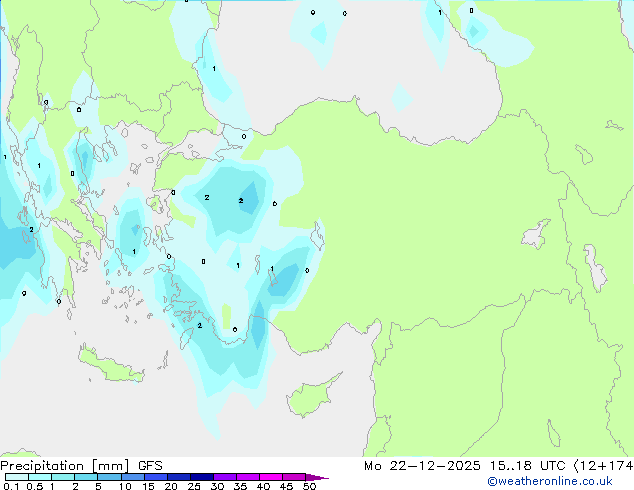Select the legend swatch between 0.1 and 0.5

[17, 477]
